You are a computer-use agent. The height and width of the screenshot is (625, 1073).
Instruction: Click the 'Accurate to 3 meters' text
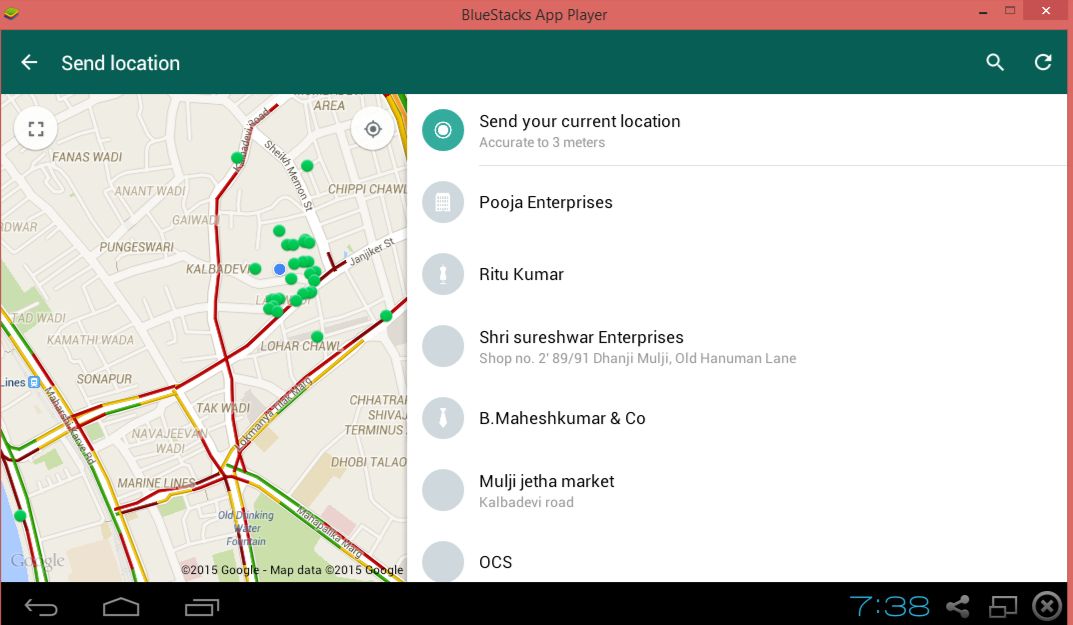[542, 142]
